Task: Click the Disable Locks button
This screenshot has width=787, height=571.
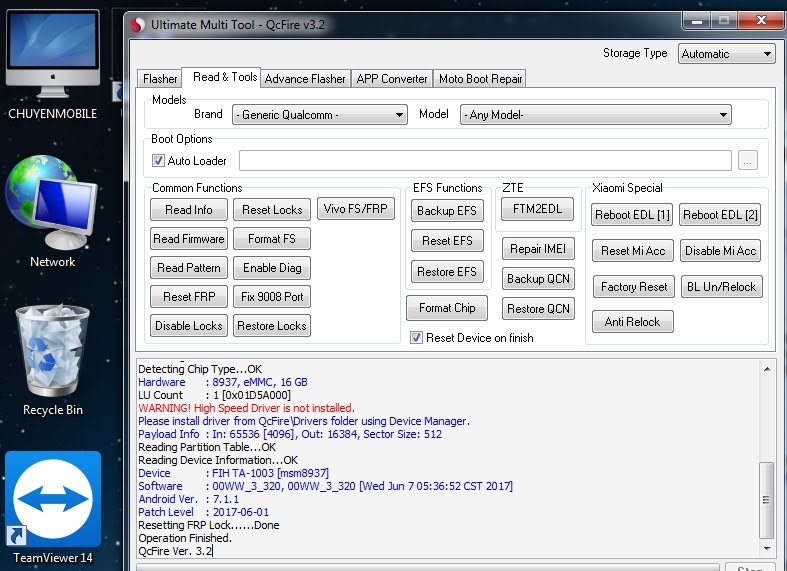Action: [x=189, y=326]
